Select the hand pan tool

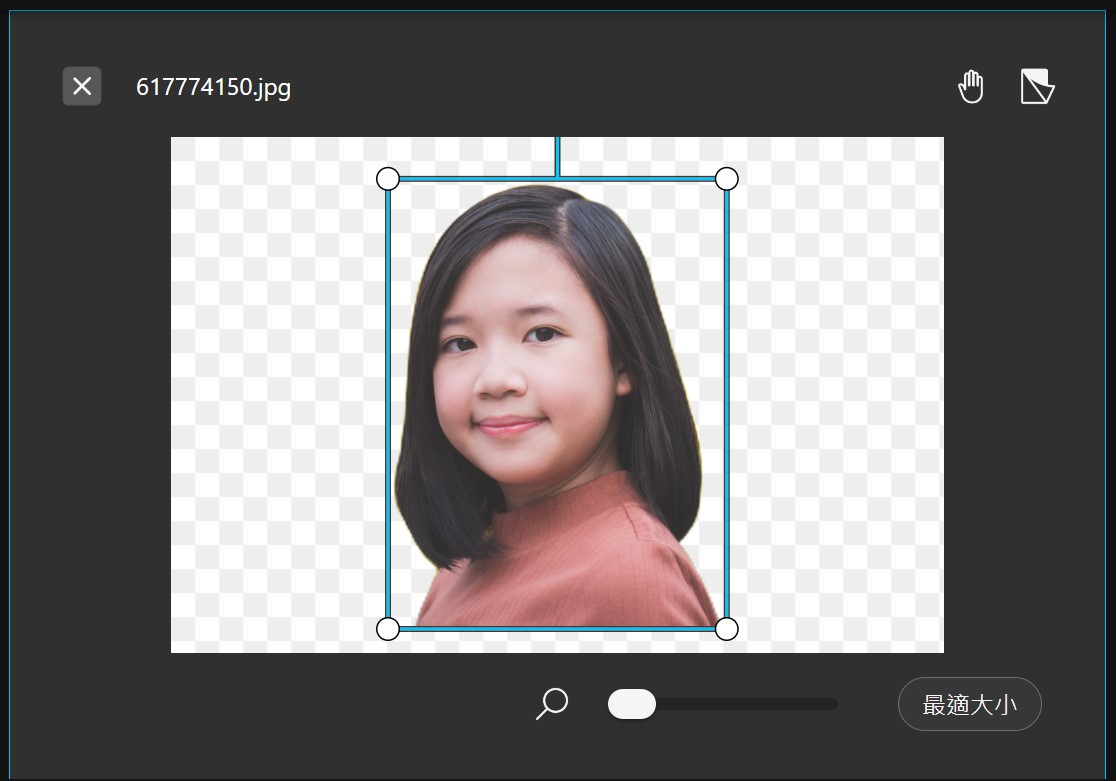point(971,87)
